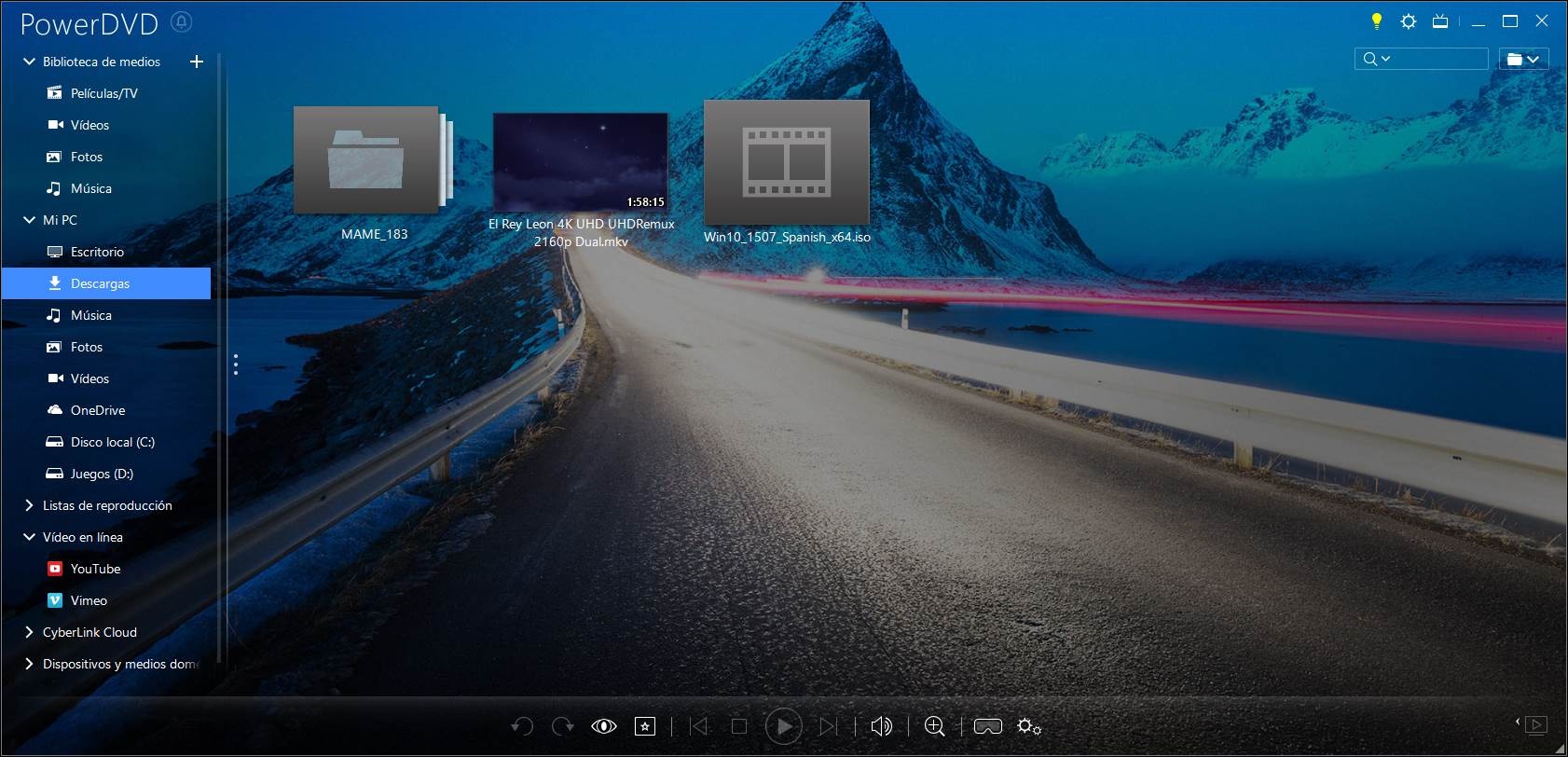Add media to library with plus icon

[x=197, y=62]
